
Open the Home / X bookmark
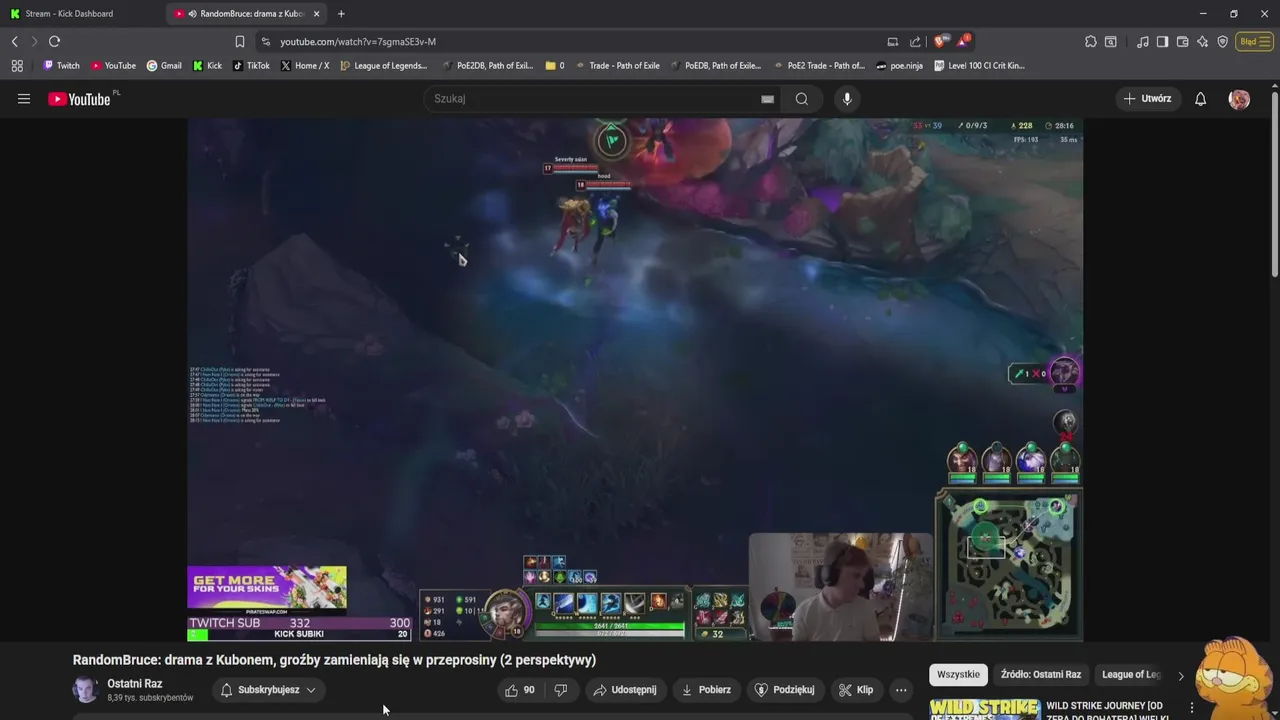tap(305, 66)
